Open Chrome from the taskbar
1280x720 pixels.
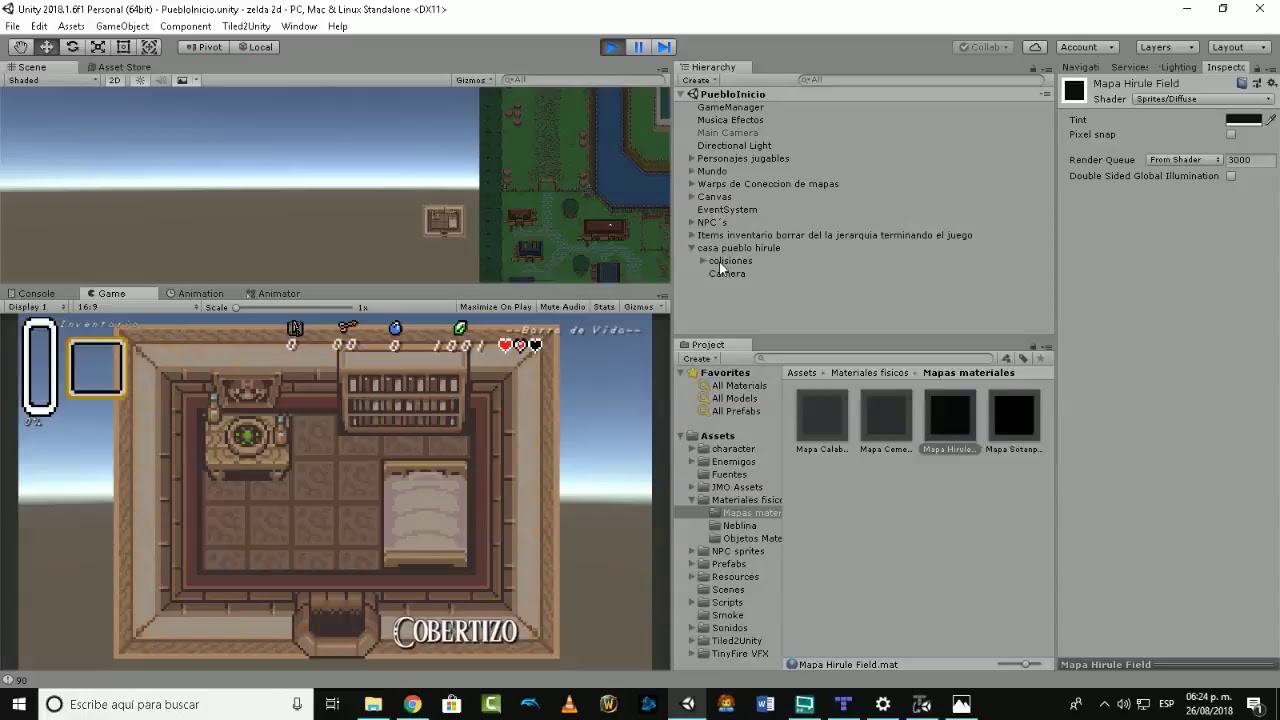(412, 704)
